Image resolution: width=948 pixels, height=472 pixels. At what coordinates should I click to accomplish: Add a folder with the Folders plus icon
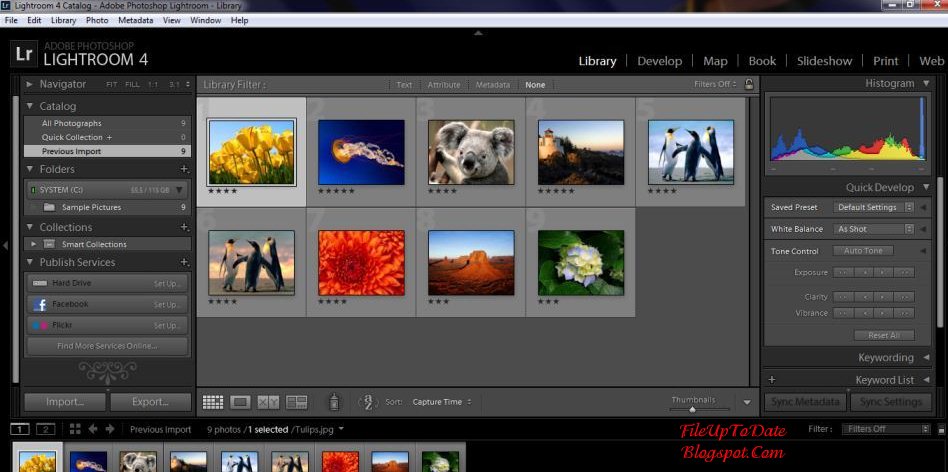184,169
